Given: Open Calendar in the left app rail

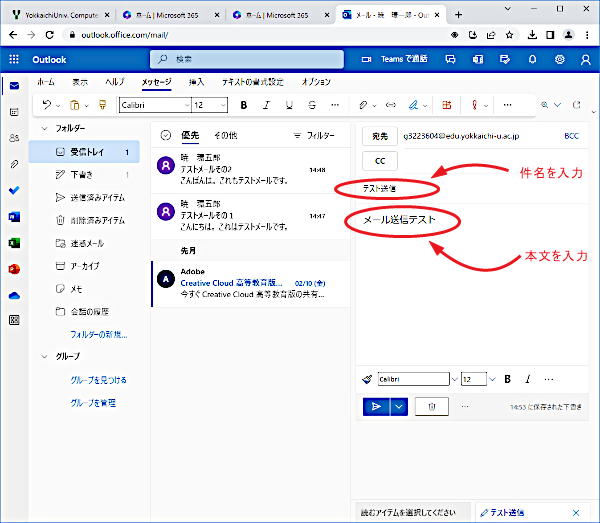Looking at the screenshot, I should pyautogui.click(x=14, y=112).
